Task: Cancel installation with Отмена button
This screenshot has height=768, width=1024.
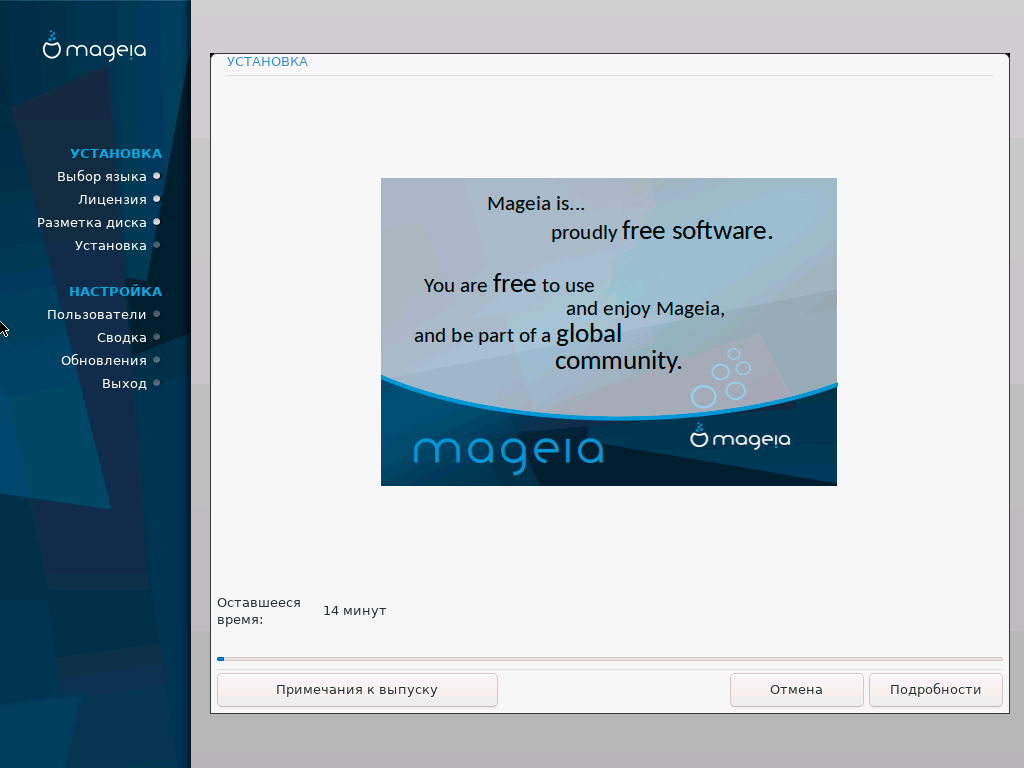Action: (796, 690)
